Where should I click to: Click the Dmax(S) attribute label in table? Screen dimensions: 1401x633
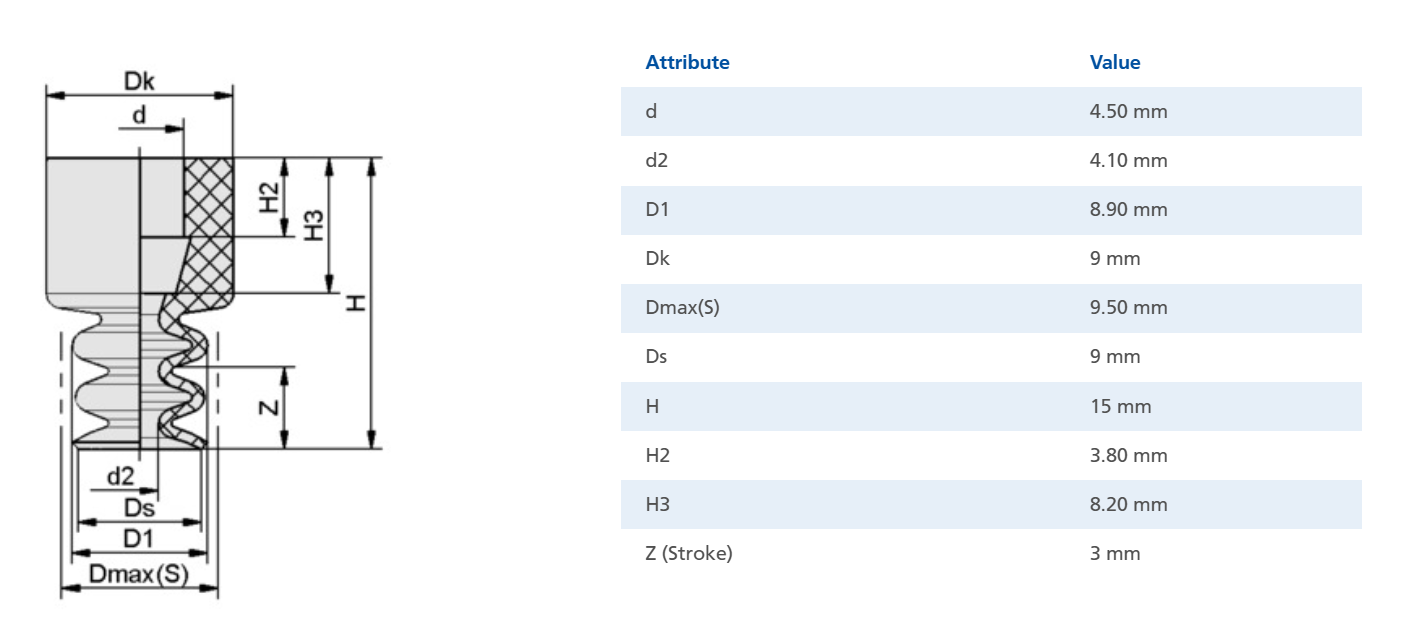(682, 308)
